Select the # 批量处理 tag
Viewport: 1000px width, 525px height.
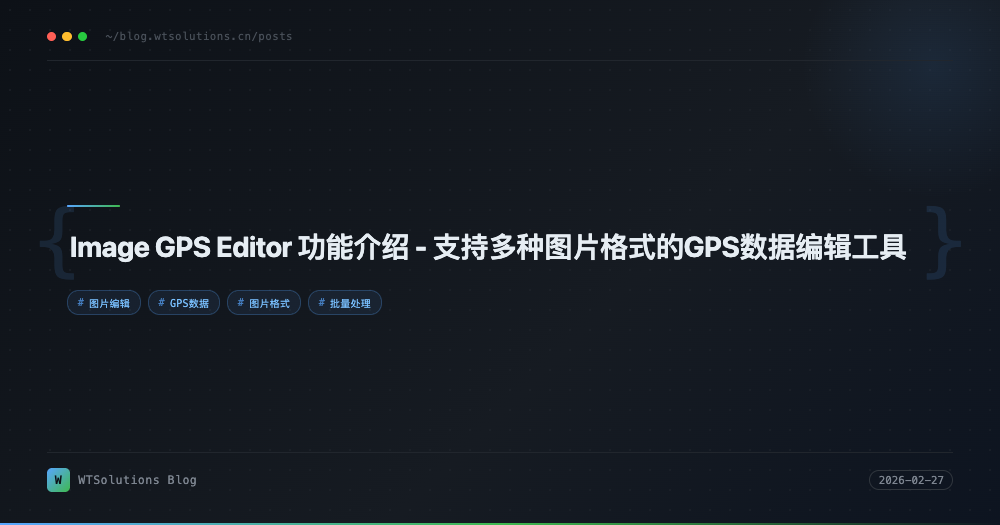[x=345, y=303]
